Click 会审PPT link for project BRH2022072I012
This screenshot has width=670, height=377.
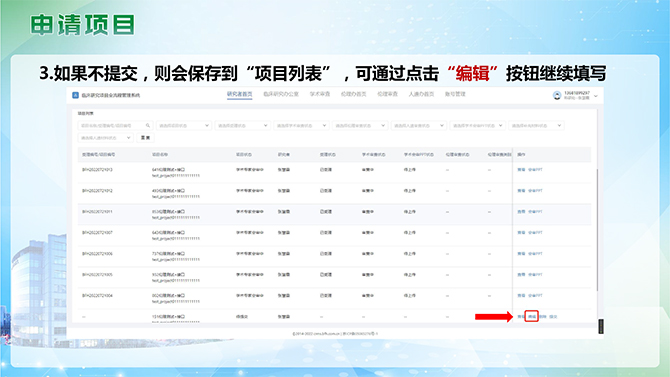pyautogui.click(x=535, y=191)
